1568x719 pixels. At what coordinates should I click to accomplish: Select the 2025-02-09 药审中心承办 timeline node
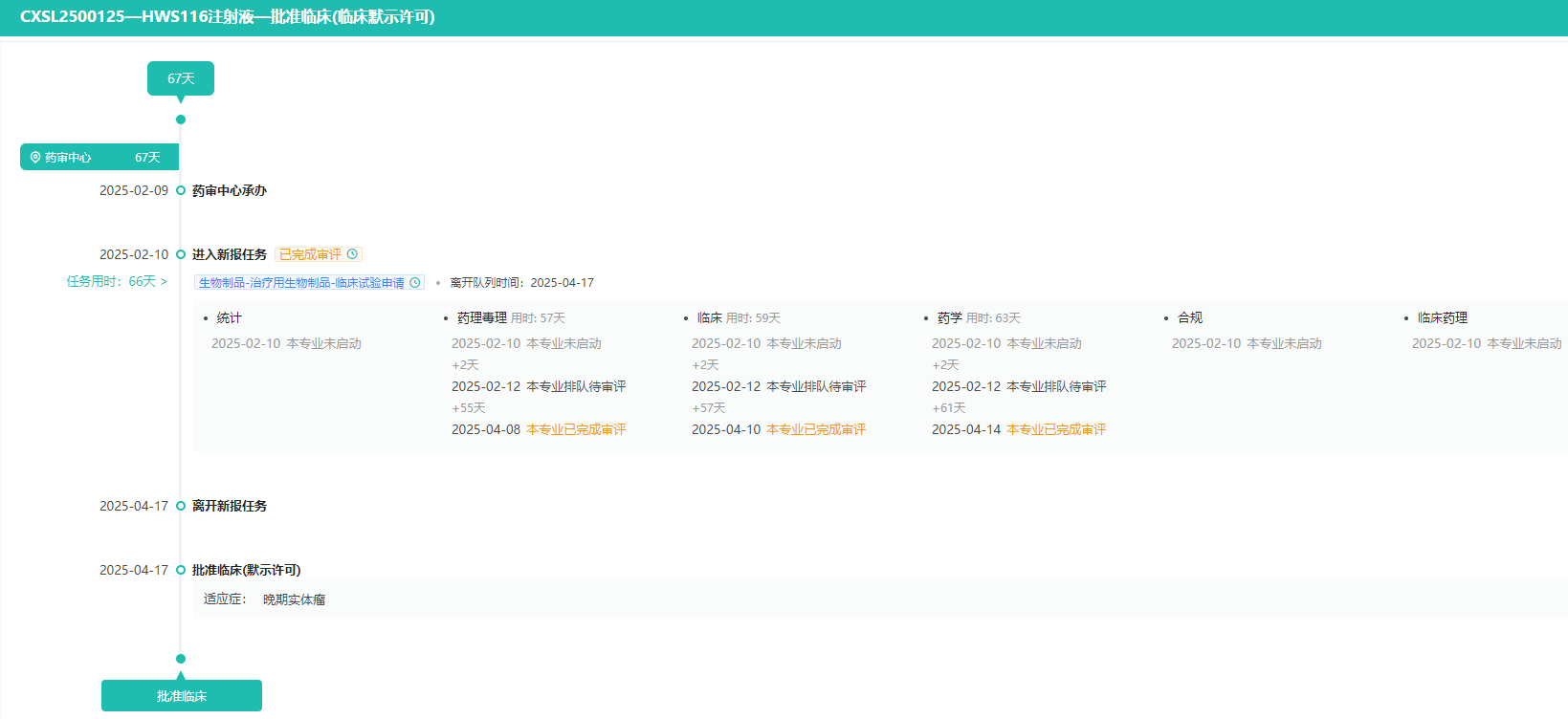pyautogui.click(x=181, y=191)
